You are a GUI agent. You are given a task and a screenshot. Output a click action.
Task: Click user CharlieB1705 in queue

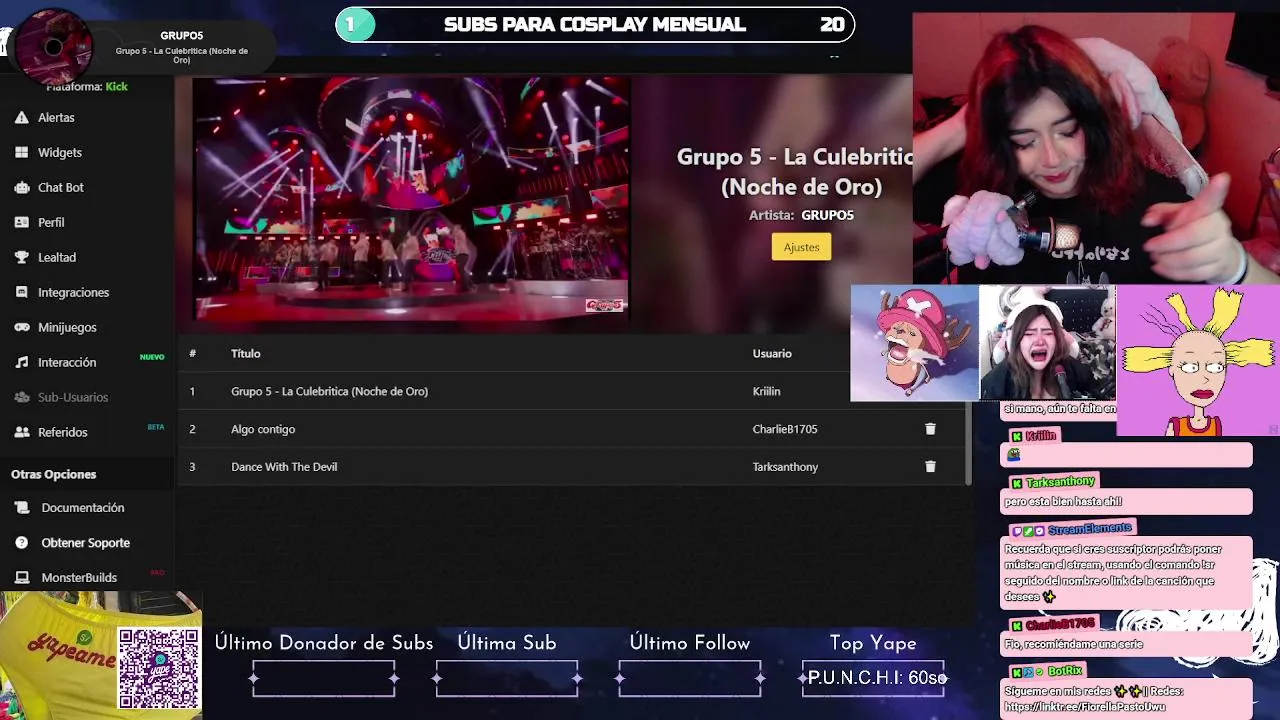click(x=785, y=429)
